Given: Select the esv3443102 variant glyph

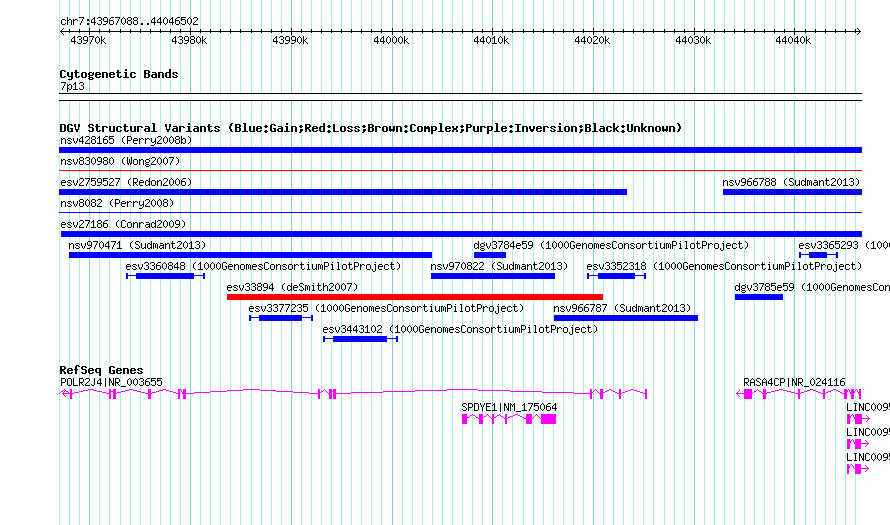Looking at the screenshot, I should tap(360, 339).
